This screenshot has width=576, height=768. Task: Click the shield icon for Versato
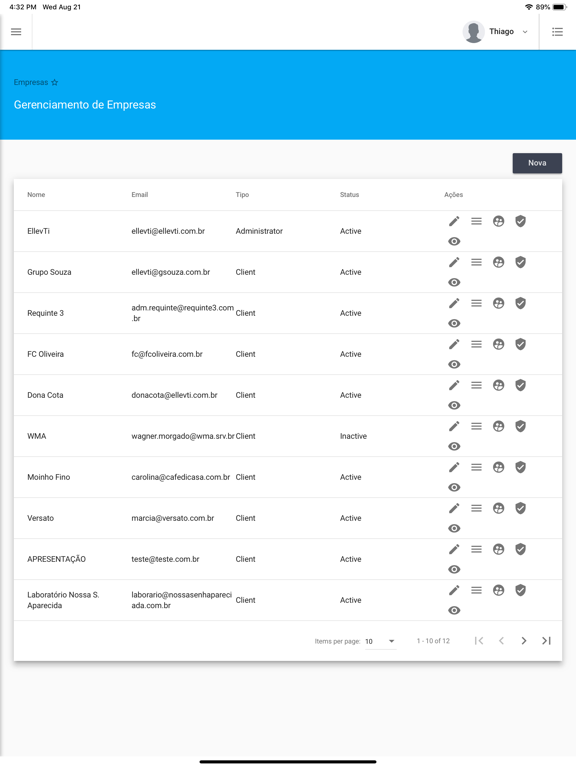[x=520, y=508]
